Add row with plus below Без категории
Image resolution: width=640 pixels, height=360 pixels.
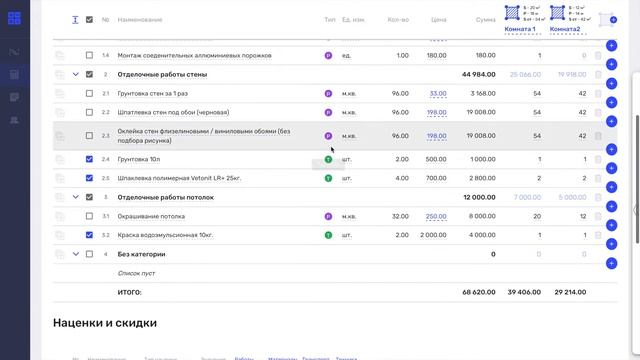click(x=611, y=263)
